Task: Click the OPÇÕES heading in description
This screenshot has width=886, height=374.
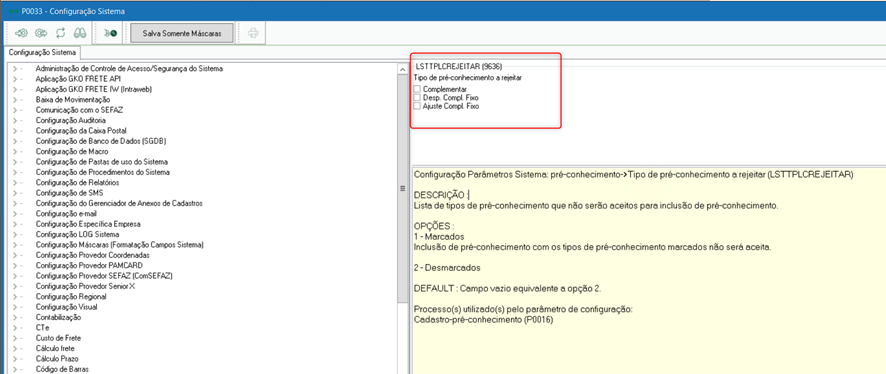Action: (435, 226)
